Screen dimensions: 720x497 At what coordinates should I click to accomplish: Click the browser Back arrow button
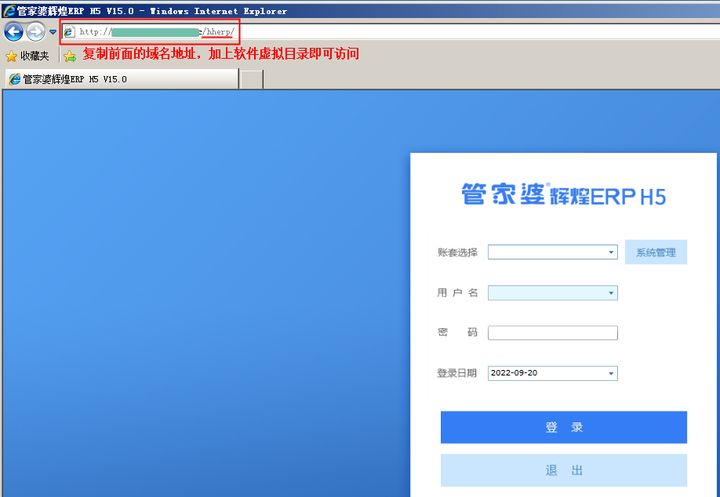(x=14, y=32)
